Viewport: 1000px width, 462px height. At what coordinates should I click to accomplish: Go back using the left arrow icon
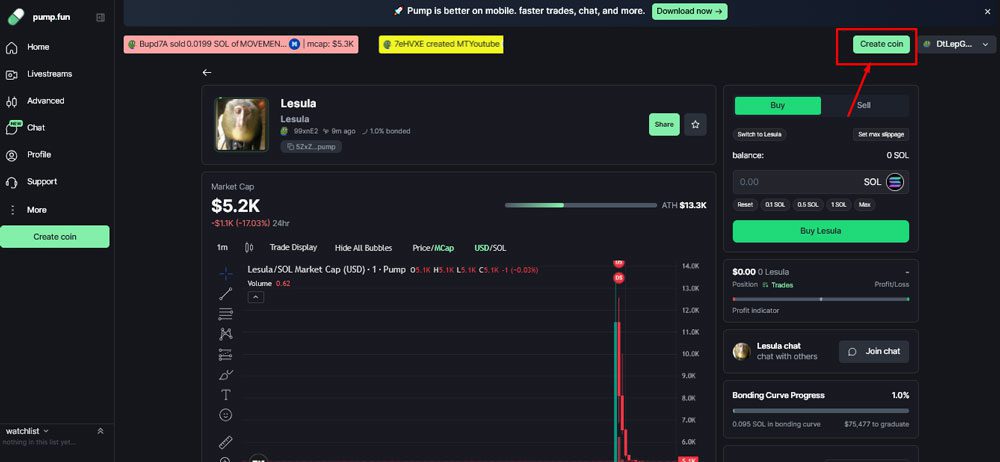point(207,73)
